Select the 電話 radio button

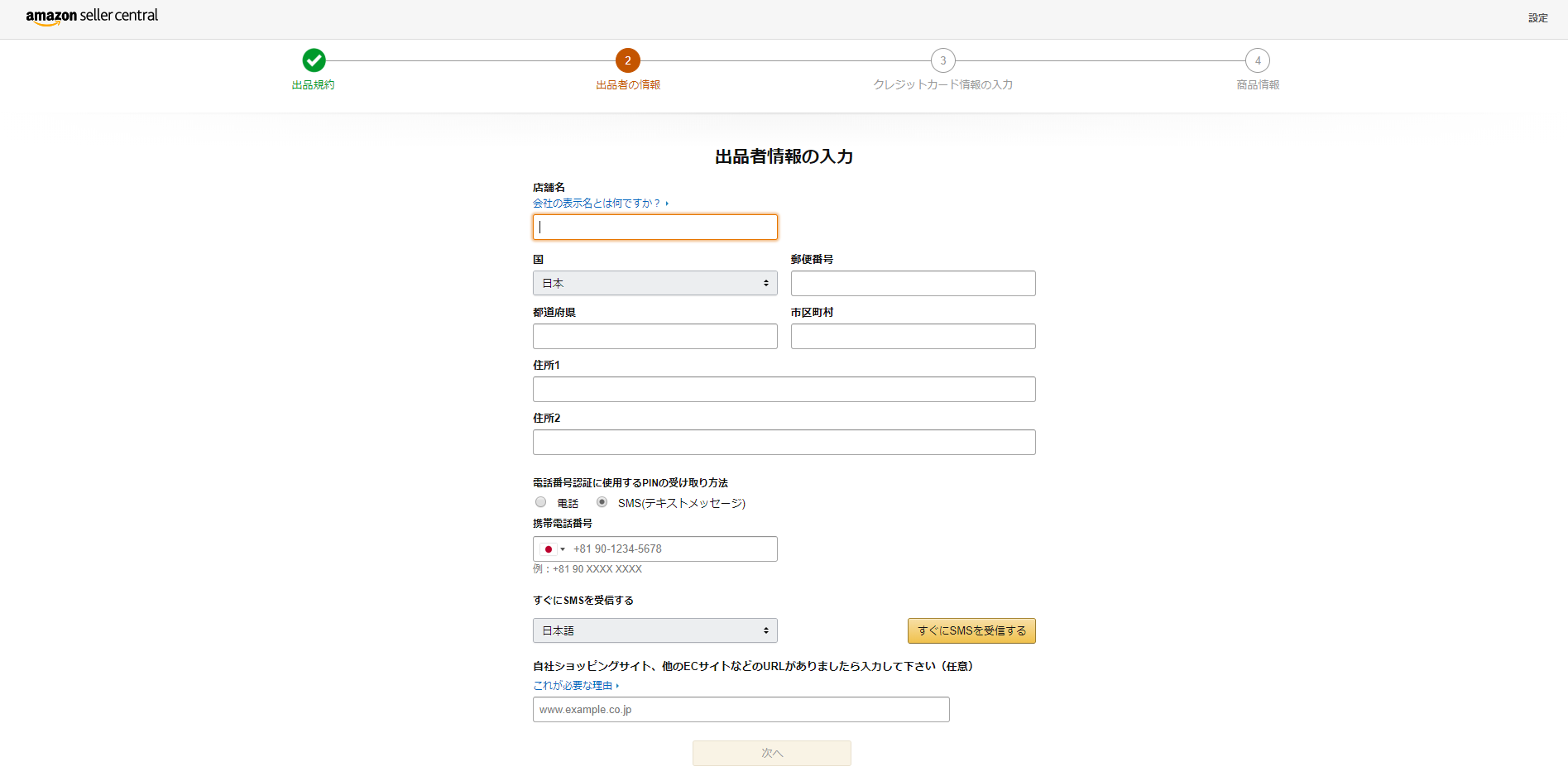pos(540,502)
